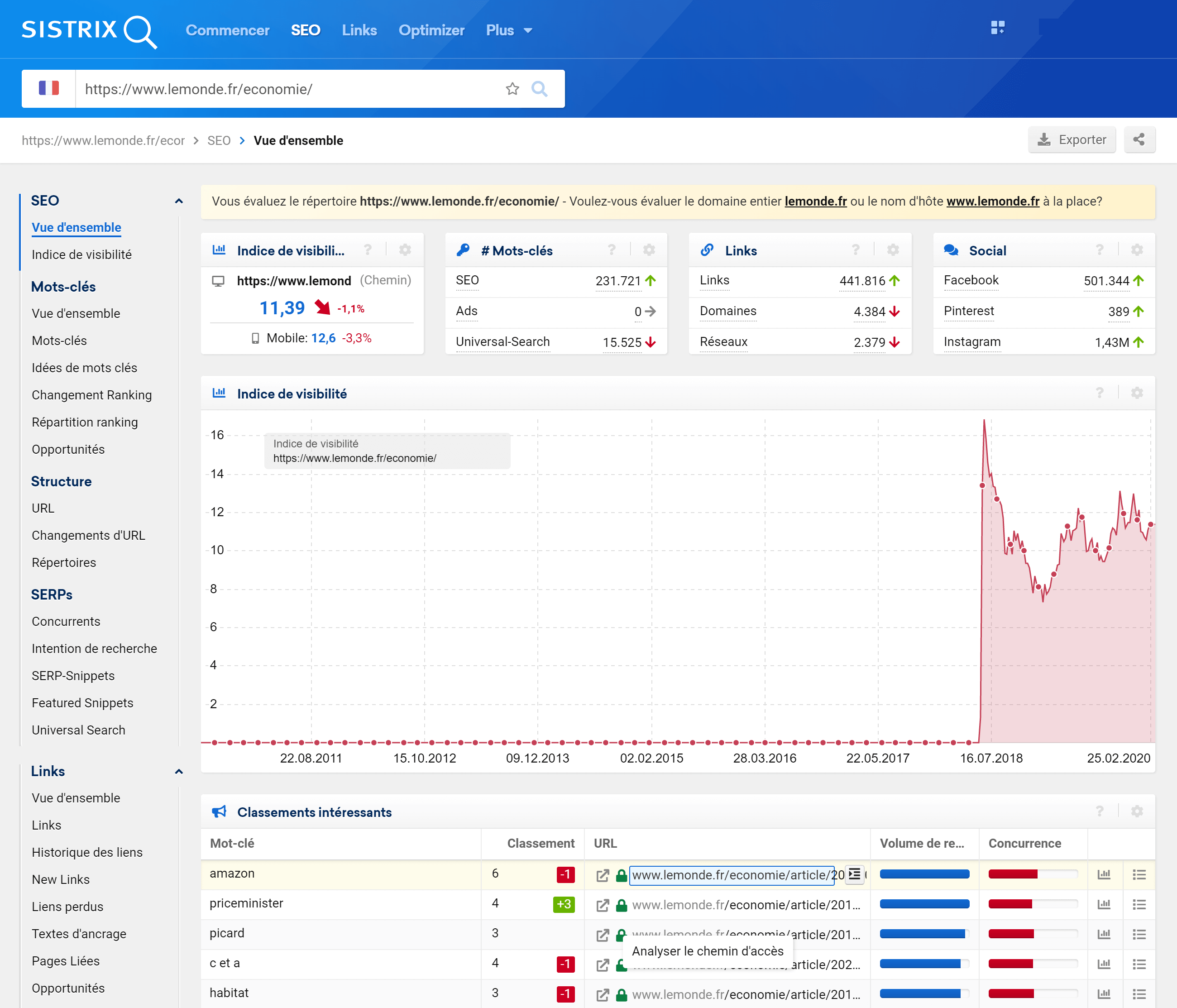The height and width of the screenshot is (1008, 1177).
Task: Click Analyser le chemin d'accès tooltip
Action: 708,951
